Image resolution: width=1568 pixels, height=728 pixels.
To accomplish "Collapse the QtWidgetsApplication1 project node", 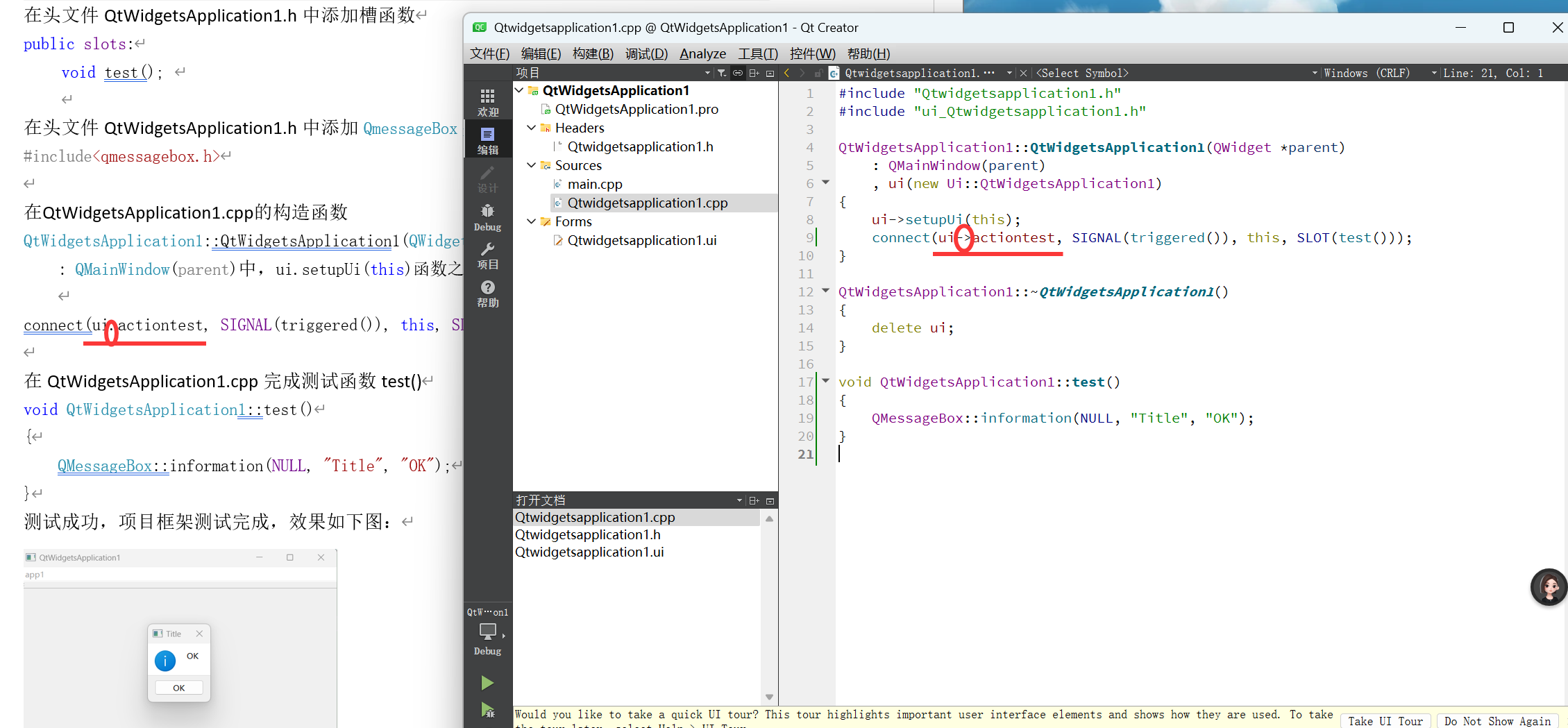I will (519, 90).
